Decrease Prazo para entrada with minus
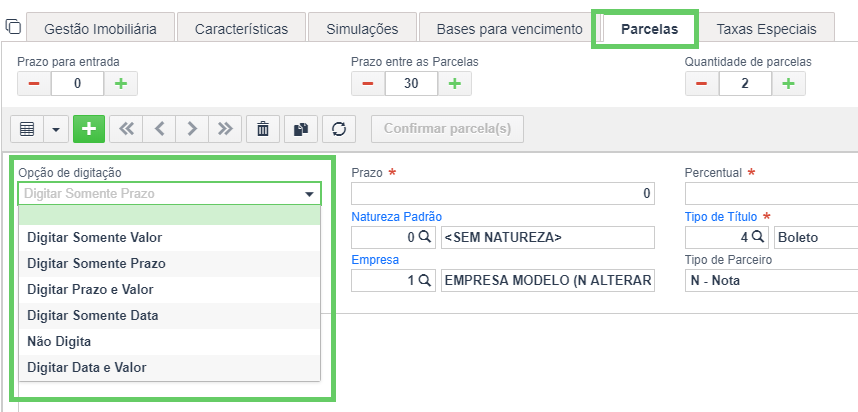858x412 pixels. pyautogui.click(x=34, y=84)
